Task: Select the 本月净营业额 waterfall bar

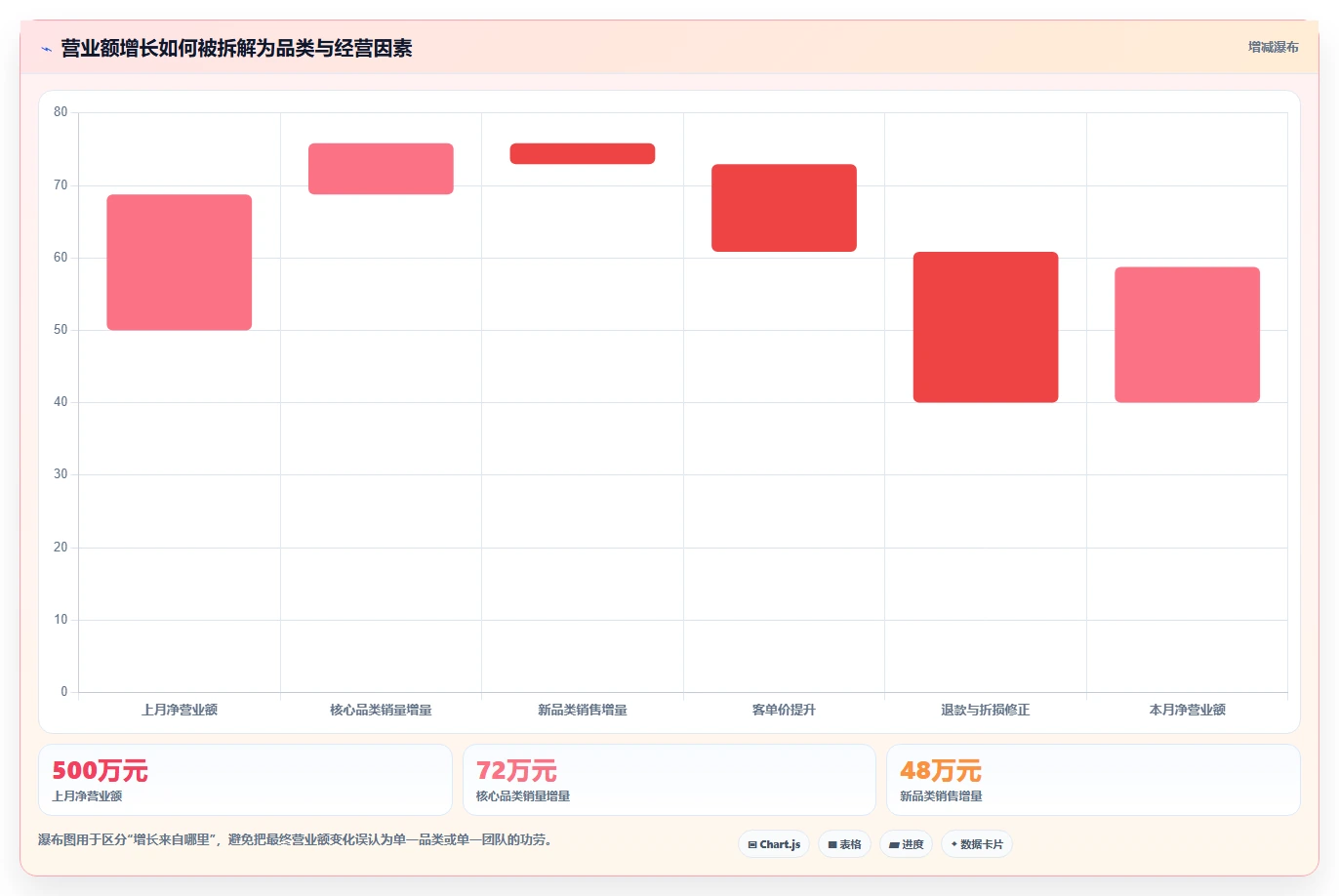Action: [x=1187, y=335]
